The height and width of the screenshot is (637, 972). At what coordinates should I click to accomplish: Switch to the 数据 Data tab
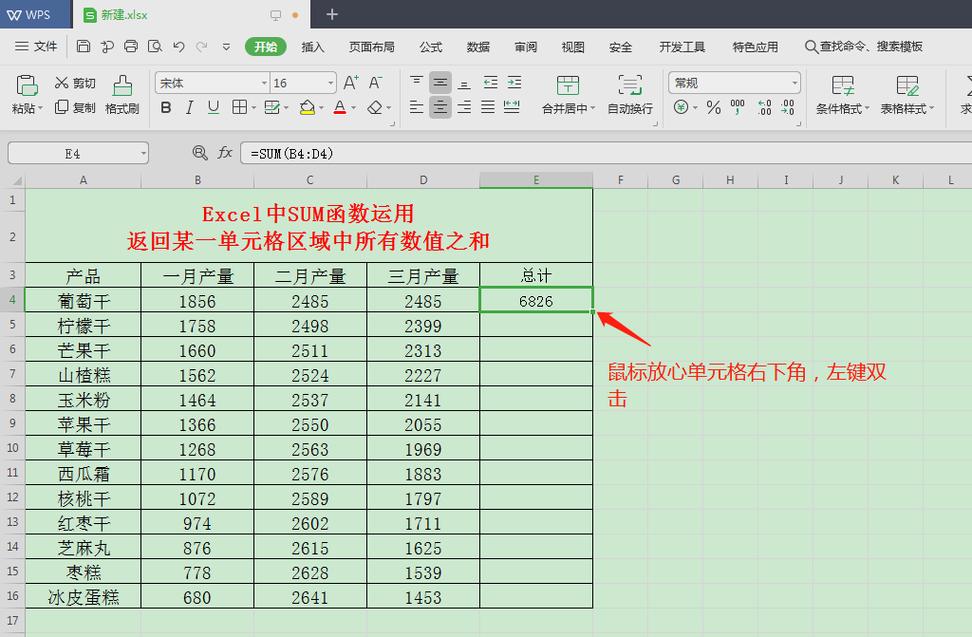(x=478, y=47)
